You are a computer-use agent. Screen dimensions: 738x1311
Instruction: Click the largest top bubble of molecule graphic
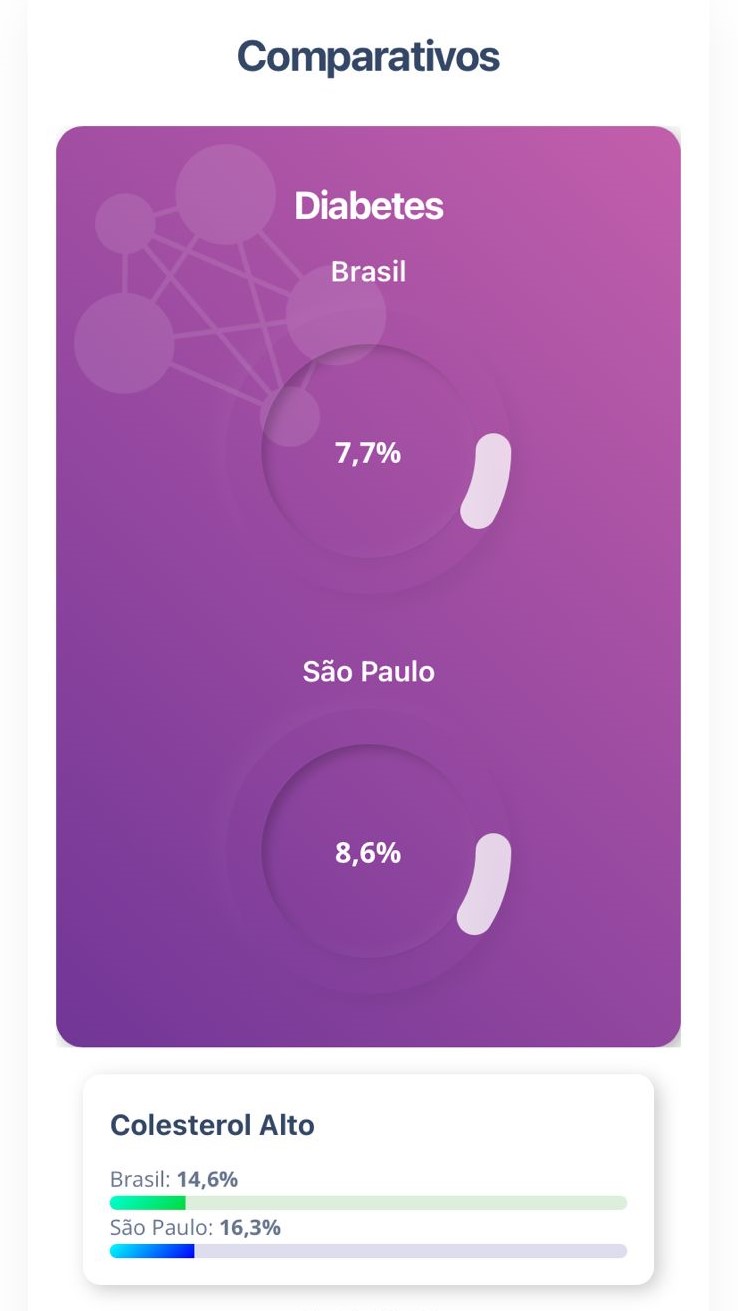point(225,194)
